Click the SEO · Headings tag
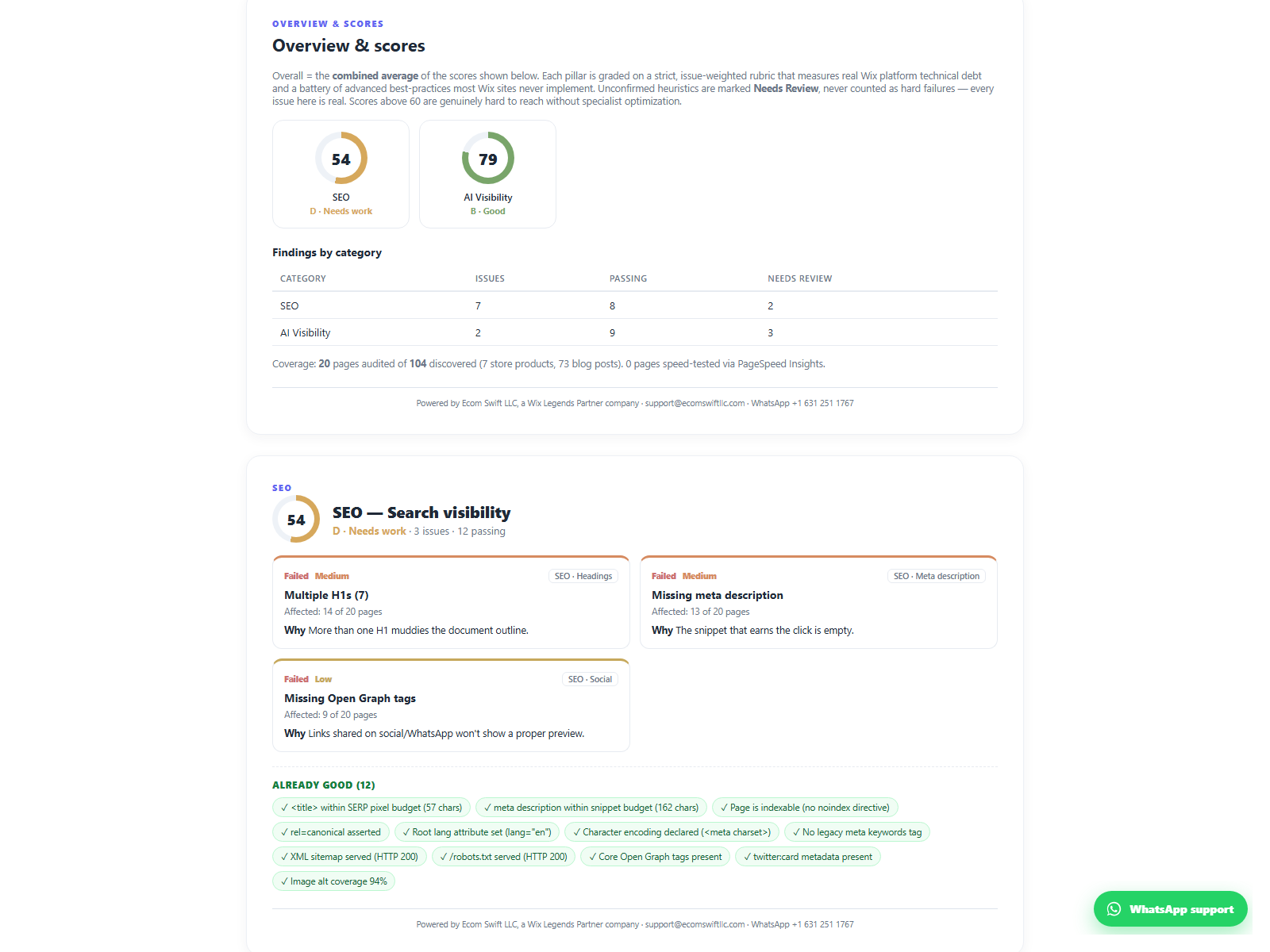Image resolution: width=1270 pixels, height=952 pixels. (583, 576)
